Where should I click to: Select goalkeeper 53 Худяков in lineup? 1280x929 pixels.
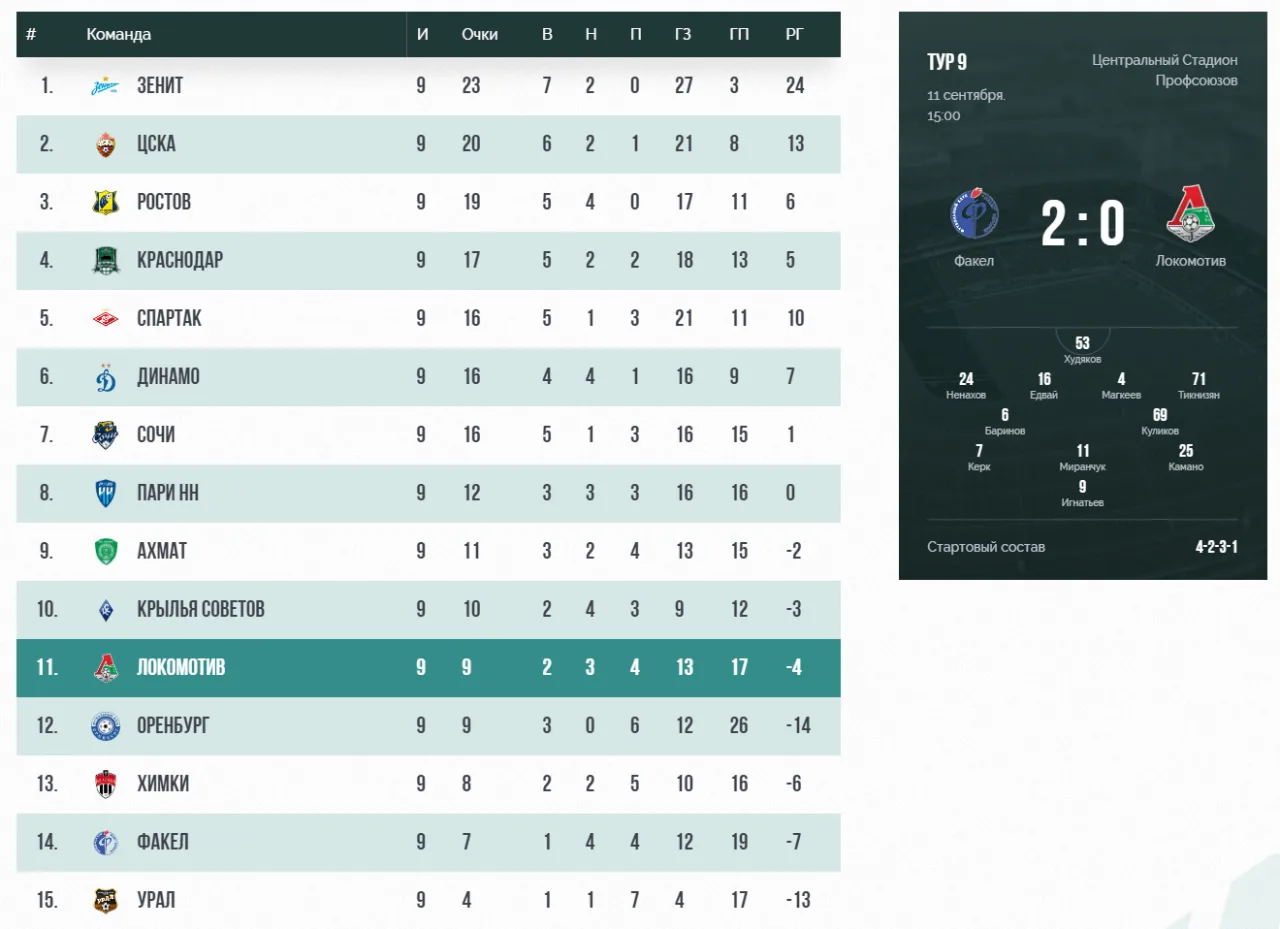point(1082,350)
